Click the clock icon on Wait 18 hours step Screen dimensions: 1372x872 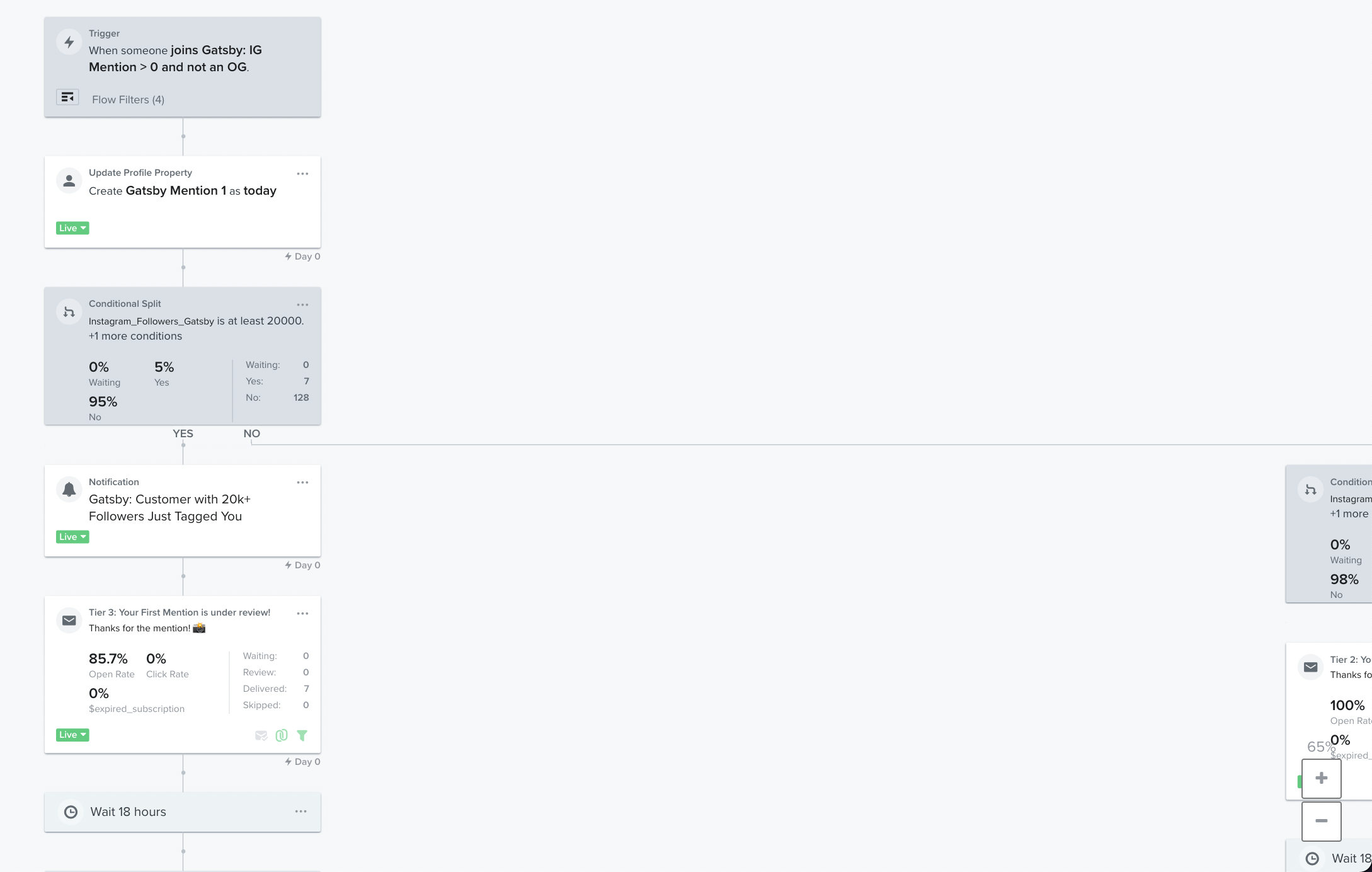[x=70, y=812]
